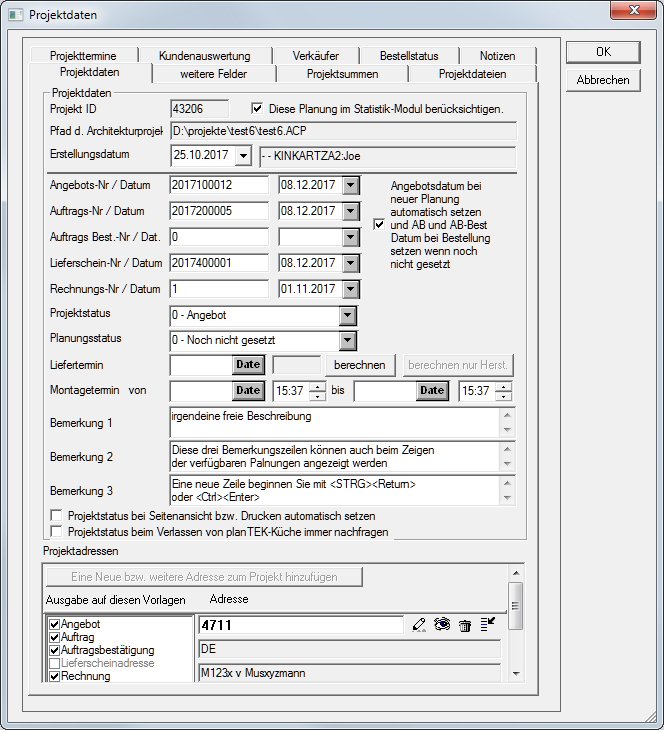664x730 pixels.
Task: Click the Angebots-Nr input field
Action: point(218,184)
